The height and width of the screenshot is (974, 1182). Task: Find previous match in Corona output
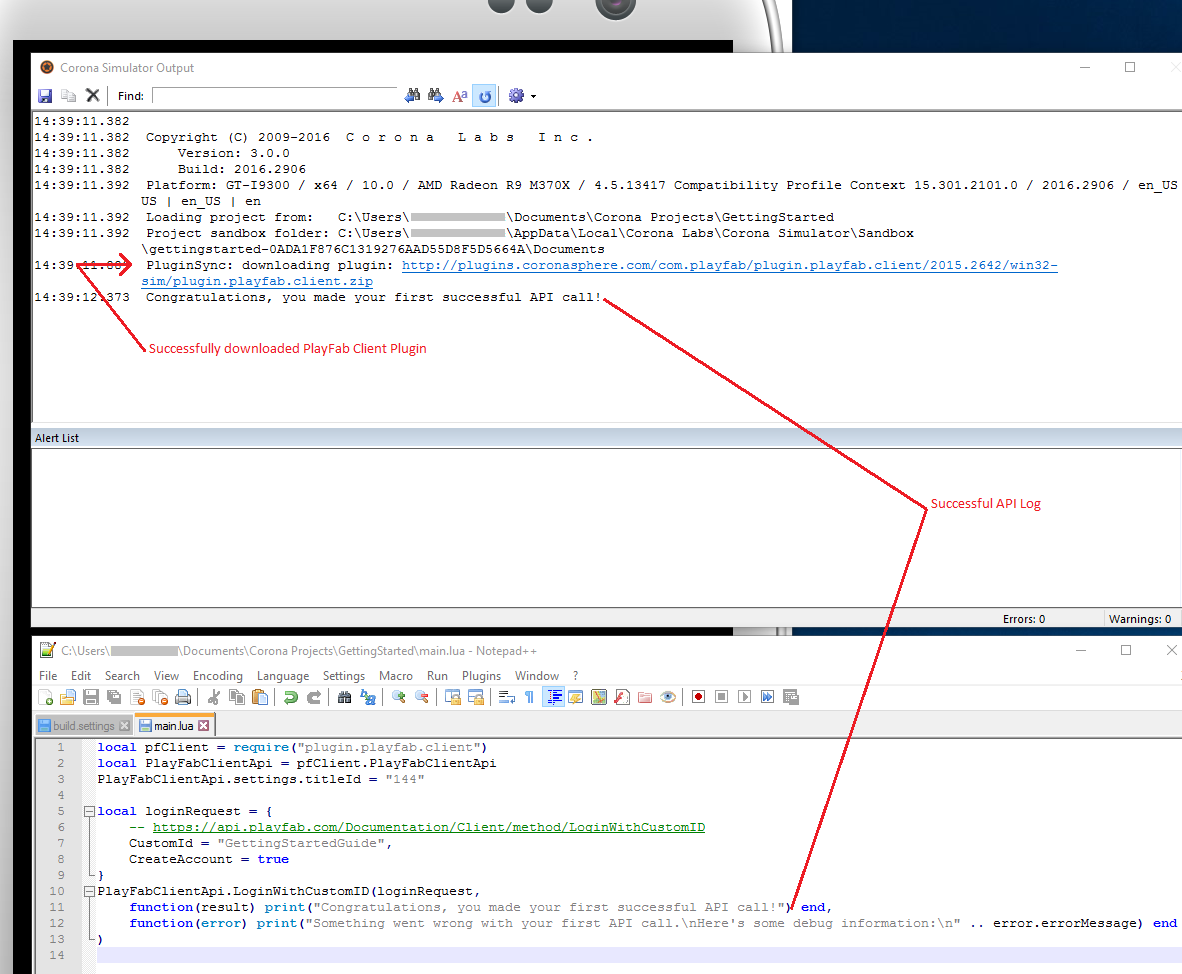[412, 96]
